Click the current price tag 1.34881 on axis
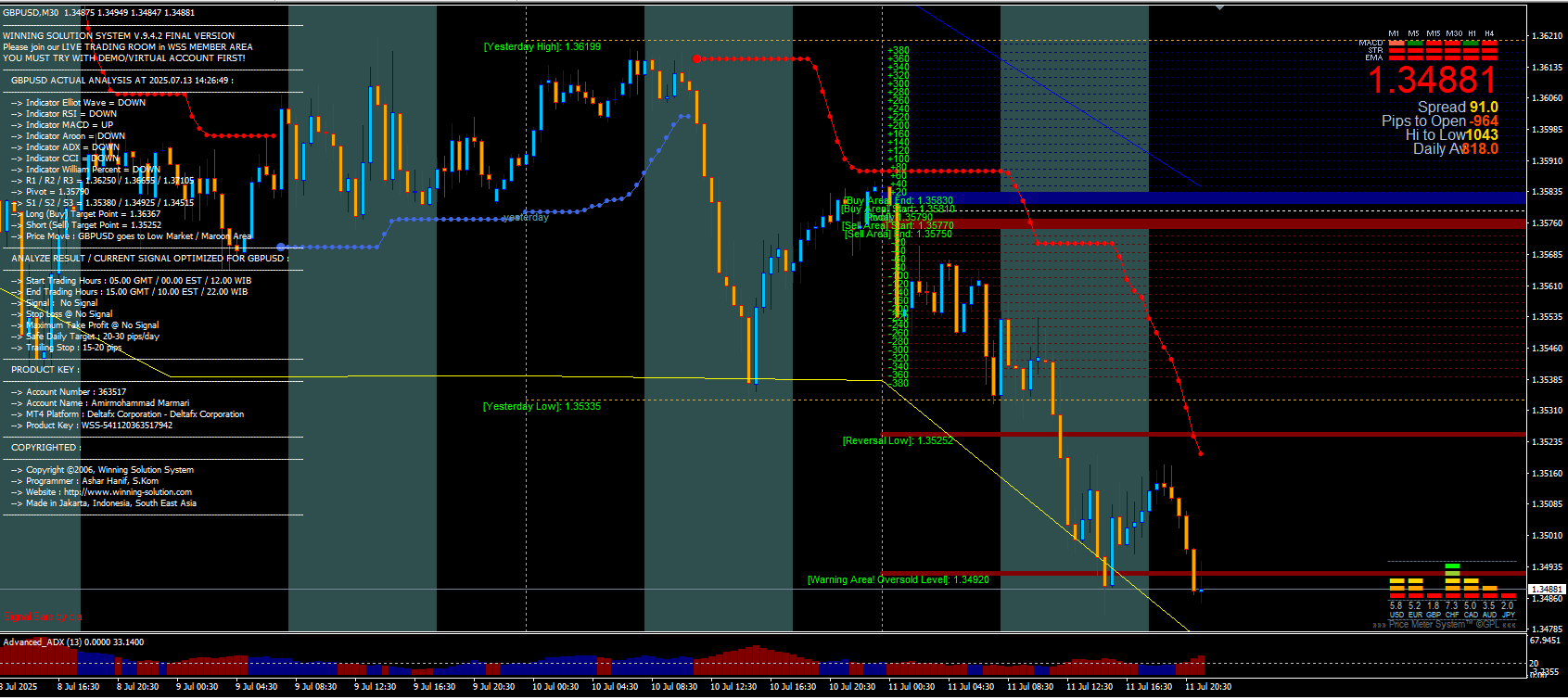Screen dimensions: 1568x699 pos(1546,589)
